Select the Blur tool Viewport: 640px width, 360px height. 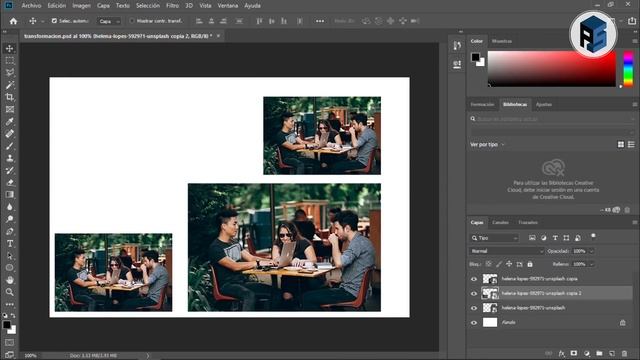[x=9, y=207]
